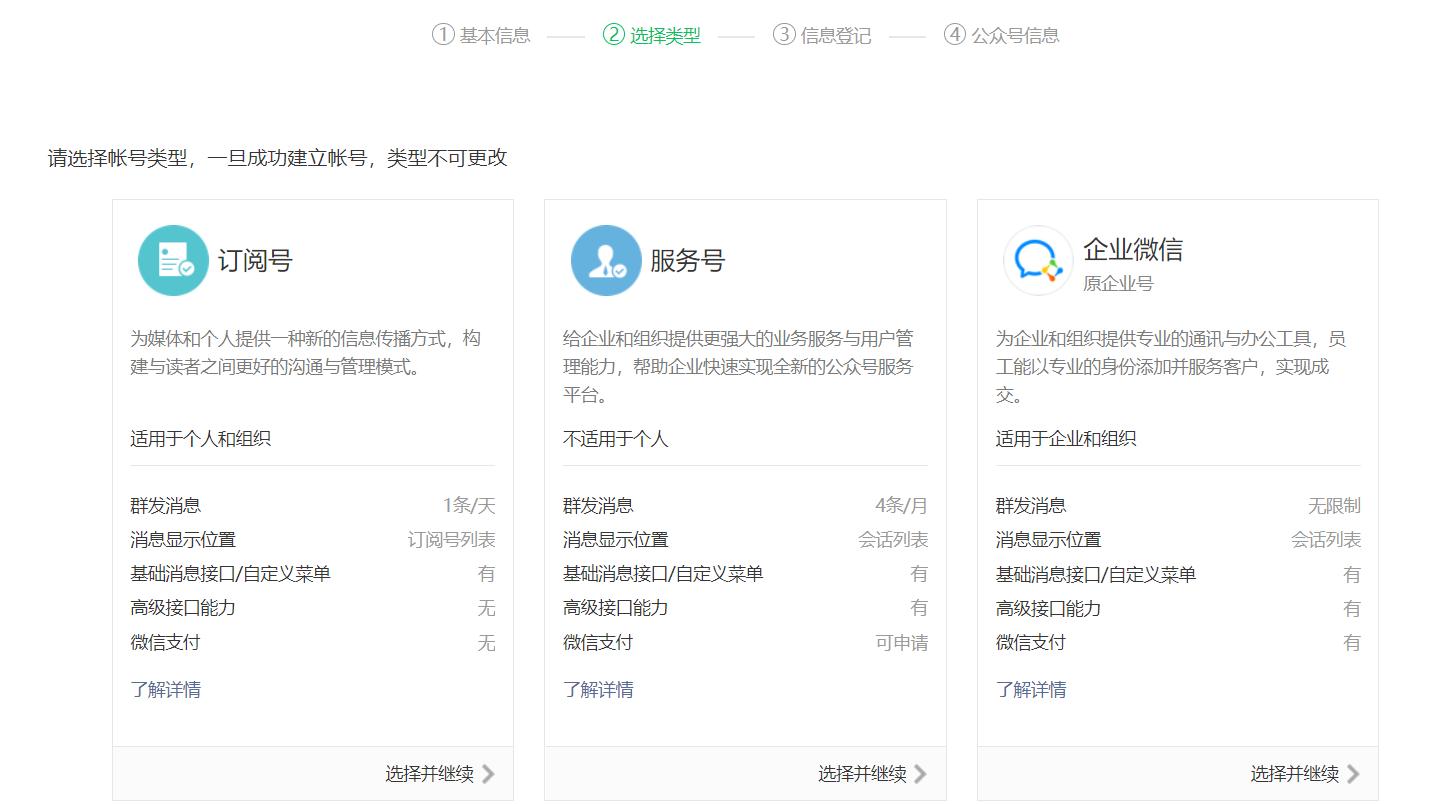Click the arrow beside 服务号 选择并继续

pos(920,773)
